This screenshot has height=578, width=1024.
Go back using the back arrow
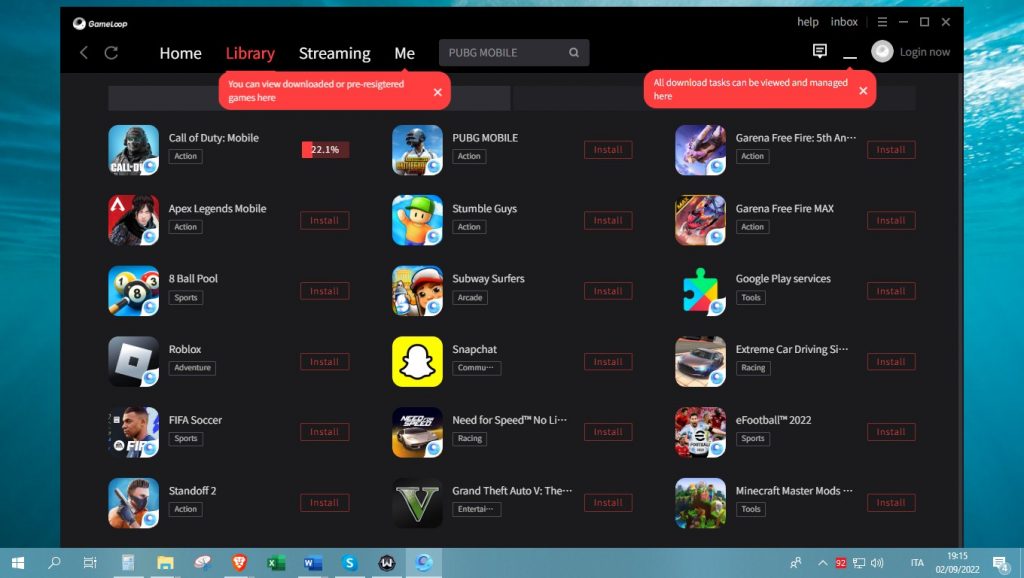pyautogui.click(x=84, y=53)
